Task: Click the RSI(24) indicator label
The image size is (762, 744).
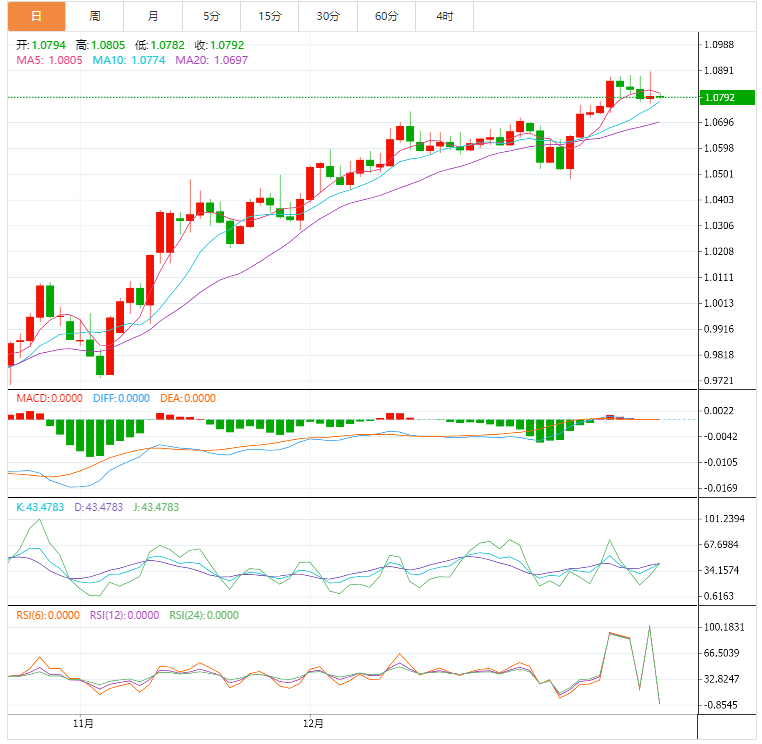Action: tap(203, 616)
